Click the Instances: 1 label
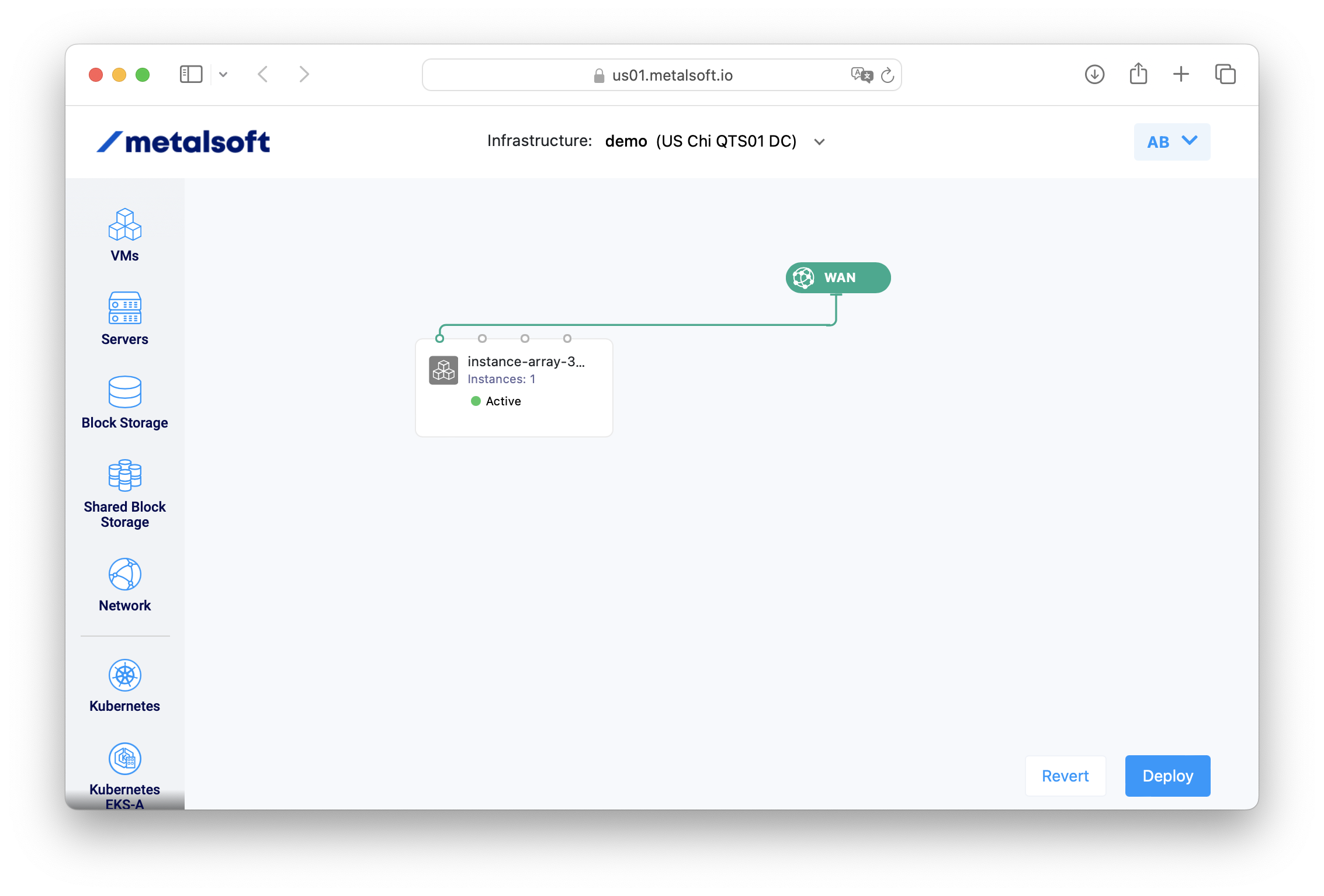The height and width of the screenshot is (896, 1324). click(501, 379)
